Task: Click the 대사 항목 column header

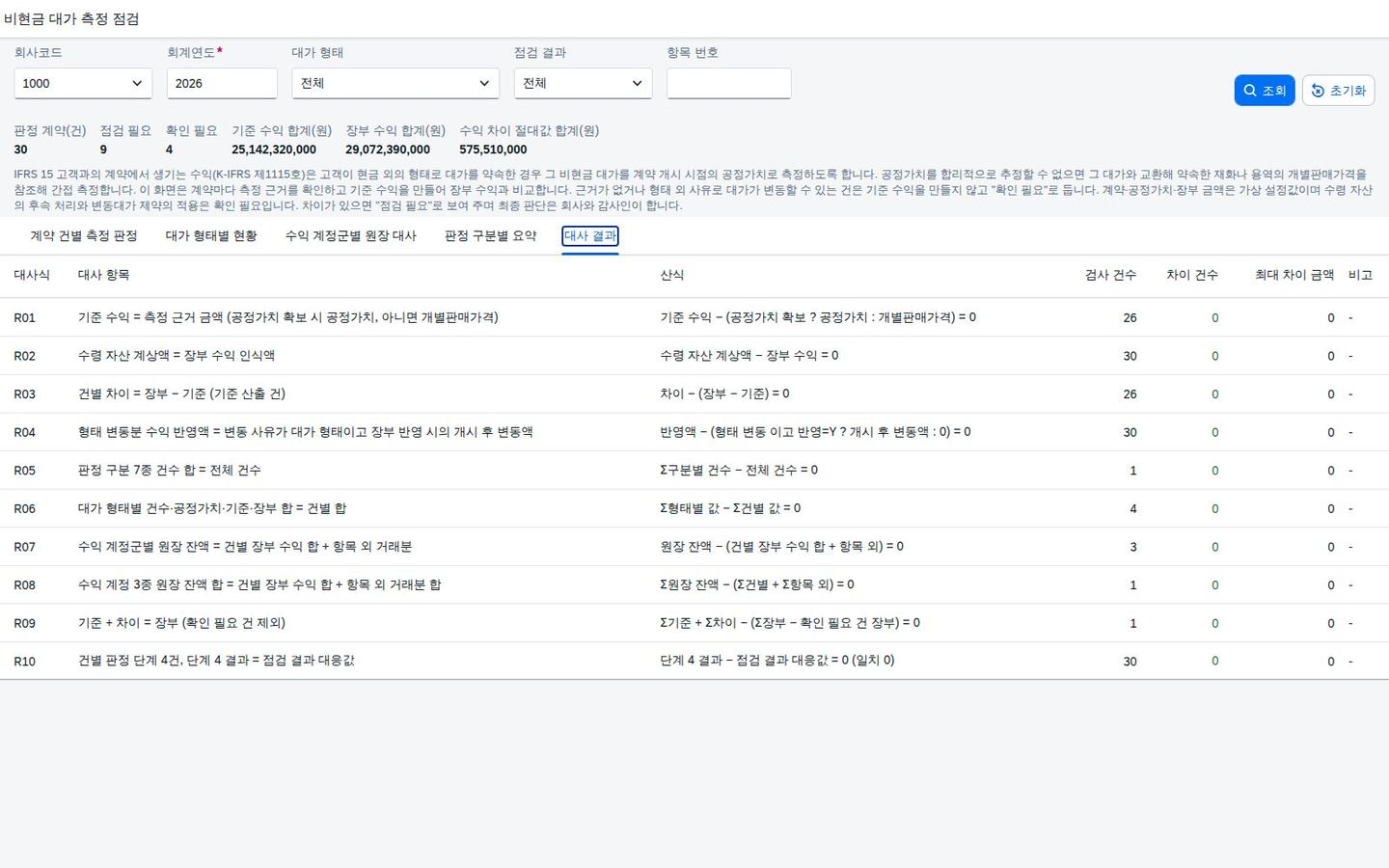Action: click(x=104, y=275)
